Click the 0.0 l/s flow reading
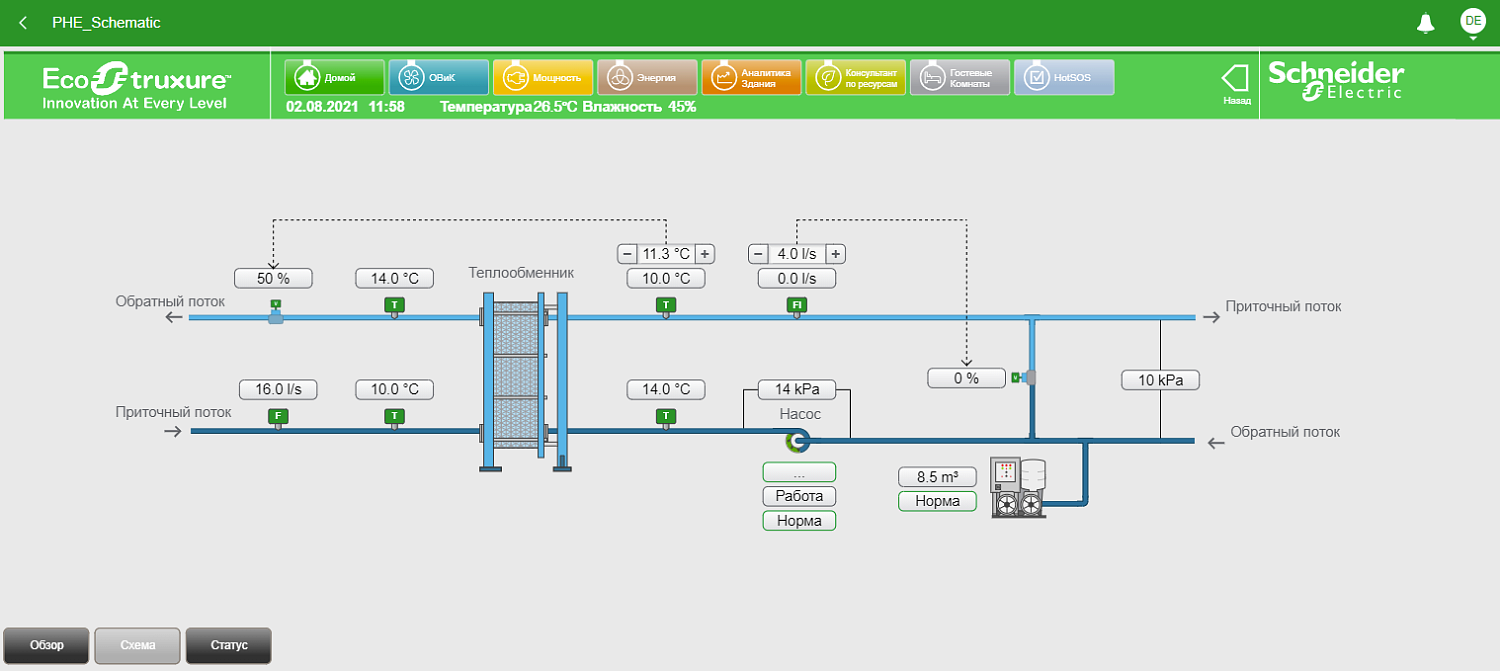This screenshot has height=671, width=1500. click(x=797, y=278)
